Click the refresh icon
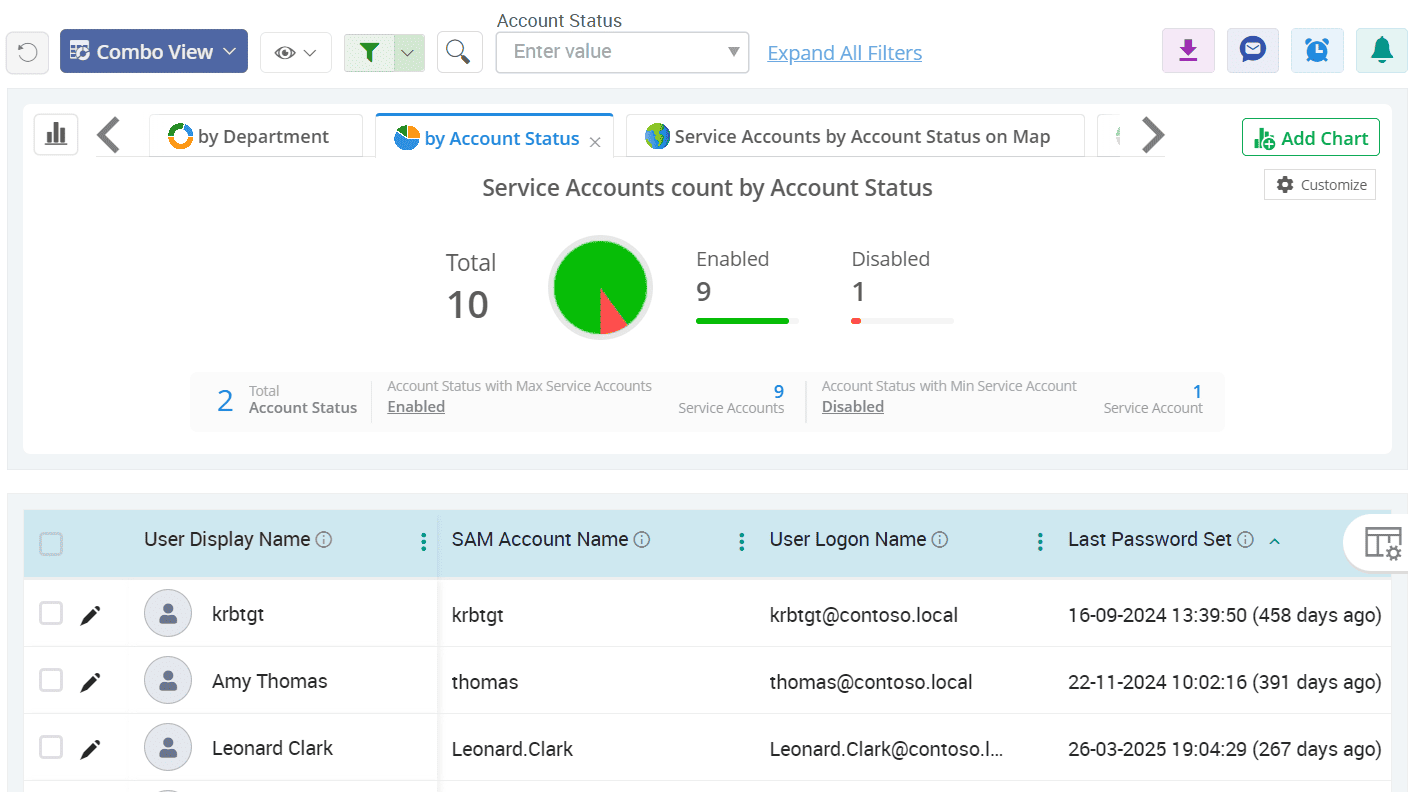Screen dimensions: 1408x792 coord(27,51)
